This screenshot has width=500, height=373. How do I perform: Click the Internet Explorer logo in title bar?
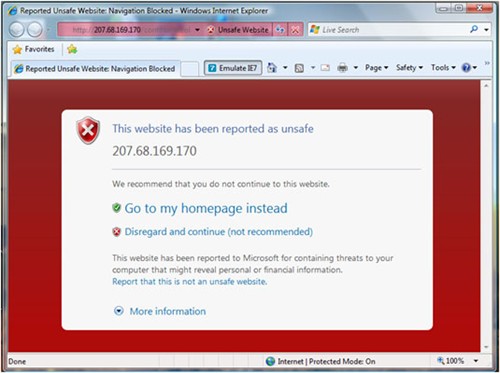[x=13, y=11]
